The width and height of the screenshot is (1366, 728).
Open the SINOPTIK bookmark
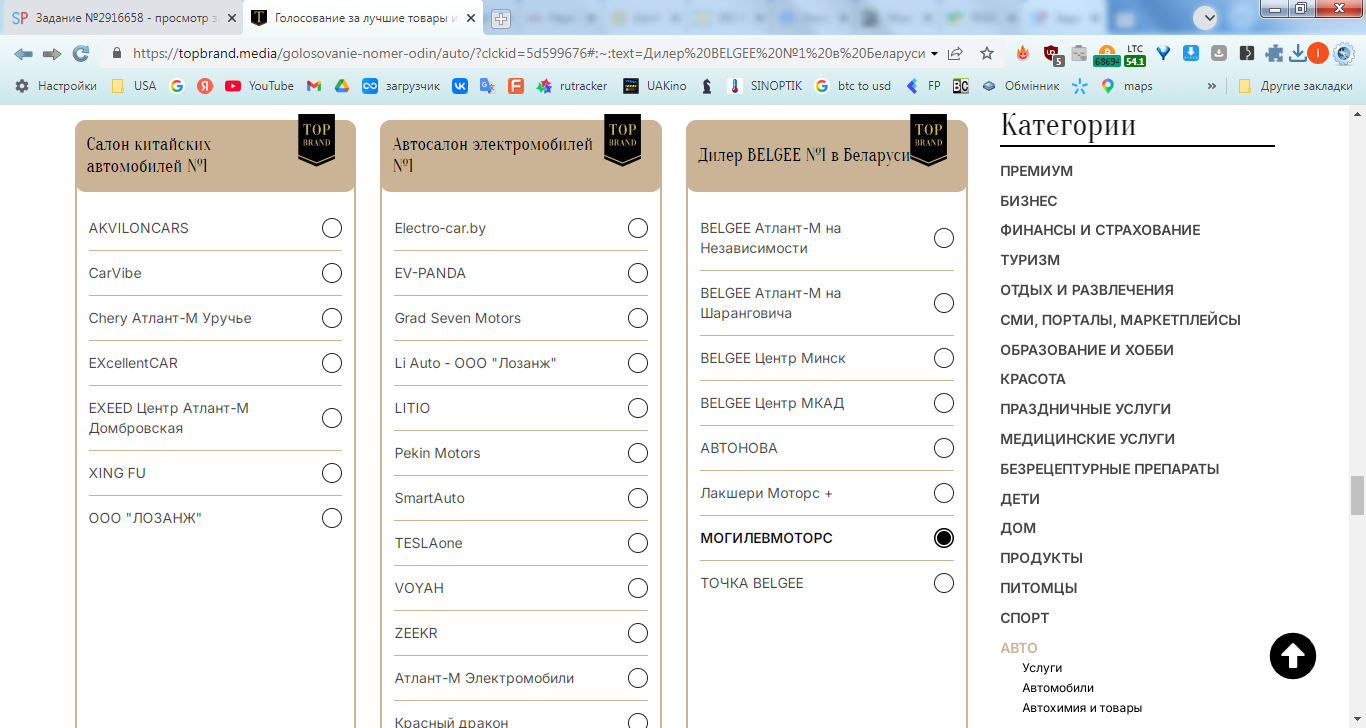point(765,86)
